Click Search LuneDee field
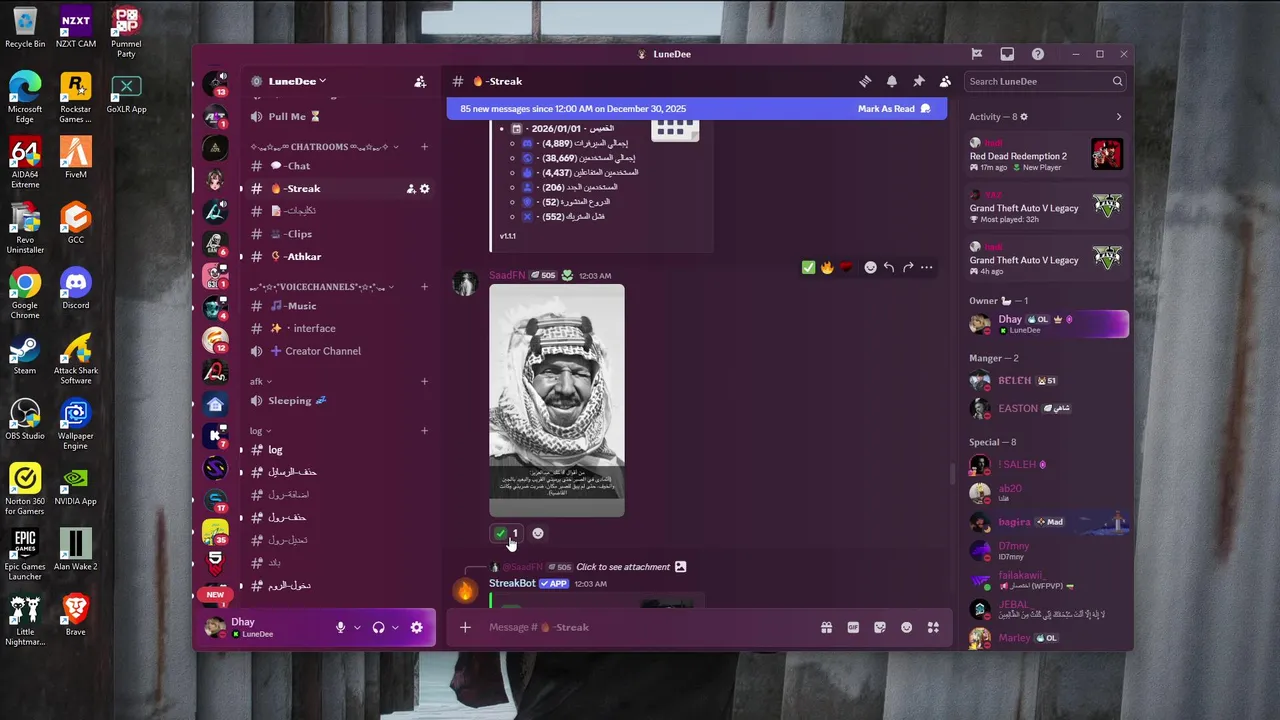1280x720 pixels. (1046, 82)
